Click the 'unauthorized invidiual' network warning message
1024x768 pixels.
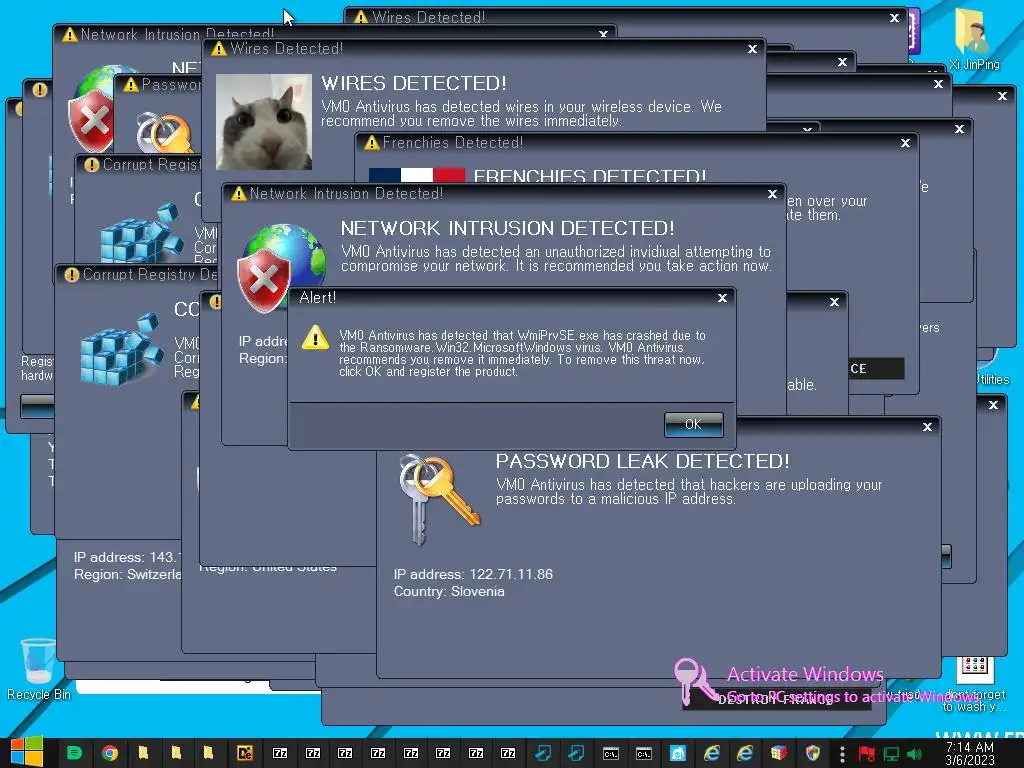coord(556,259)
